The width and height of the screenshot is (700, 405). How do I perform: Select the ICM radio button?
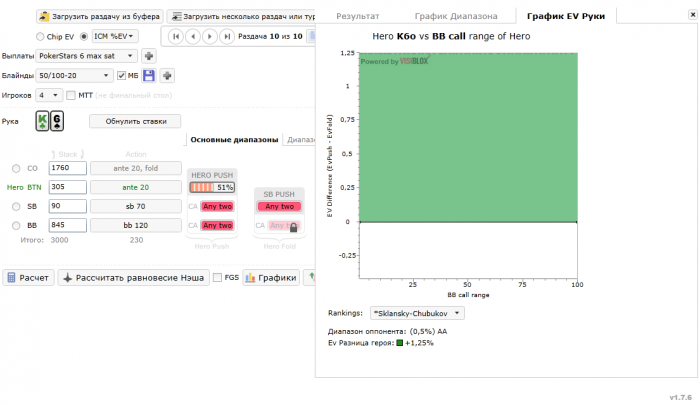click(83, 37)
